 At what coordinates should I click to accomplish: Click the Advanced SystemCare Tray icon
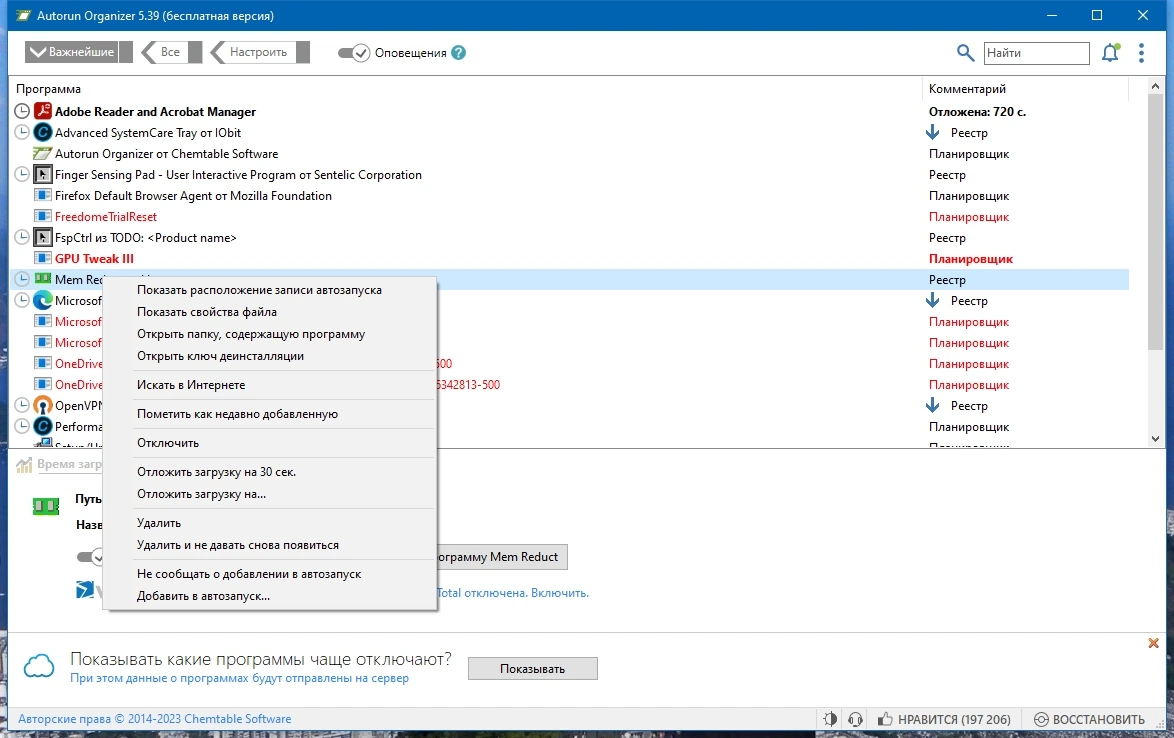(43, 132)
